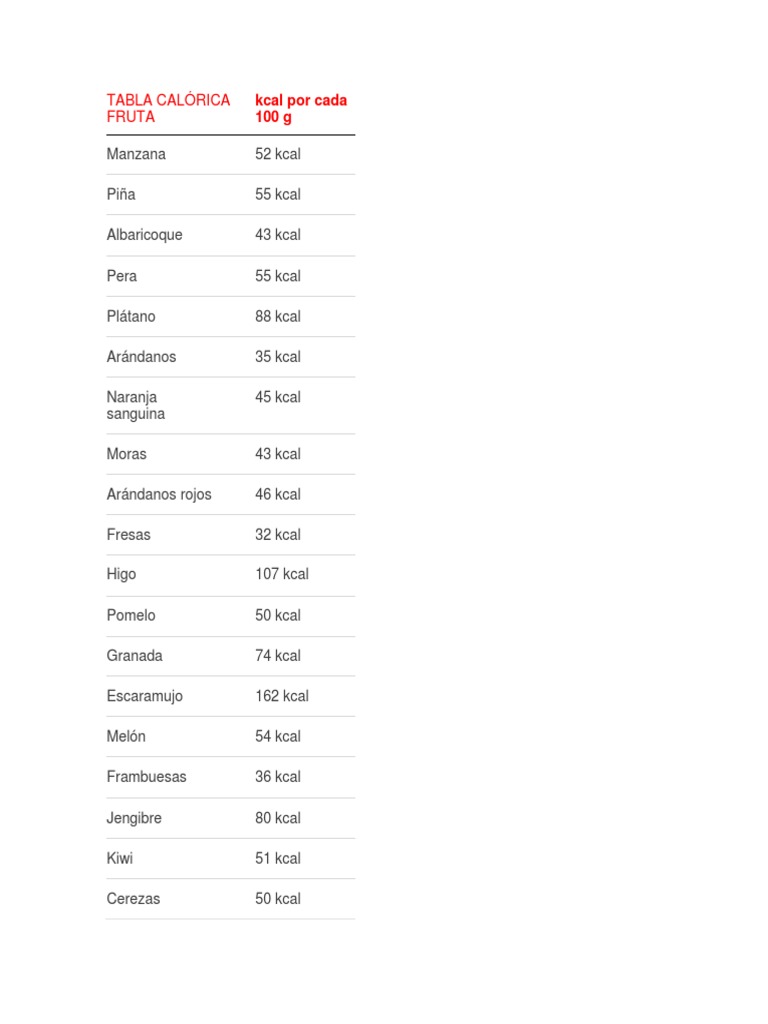Viewport: 768px width, 1024px height.
Task: Select the 162 kcal value
Action: pos(281,696)
